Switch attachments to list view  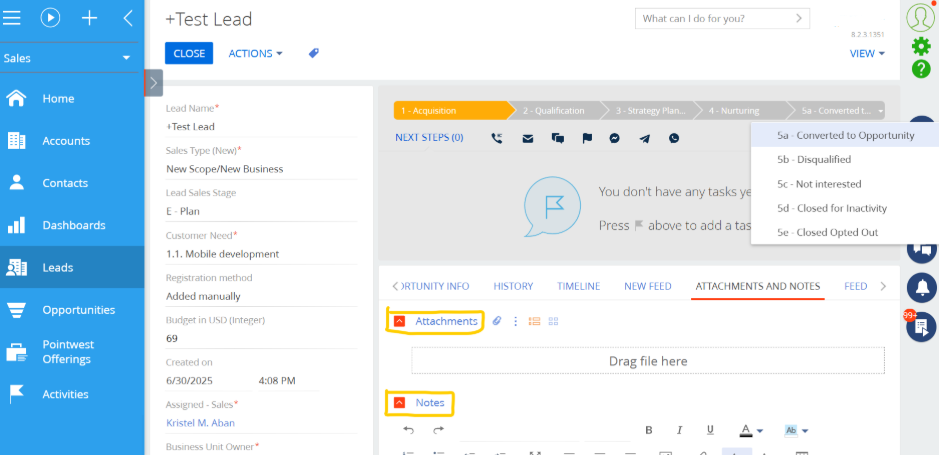point(534,321)
